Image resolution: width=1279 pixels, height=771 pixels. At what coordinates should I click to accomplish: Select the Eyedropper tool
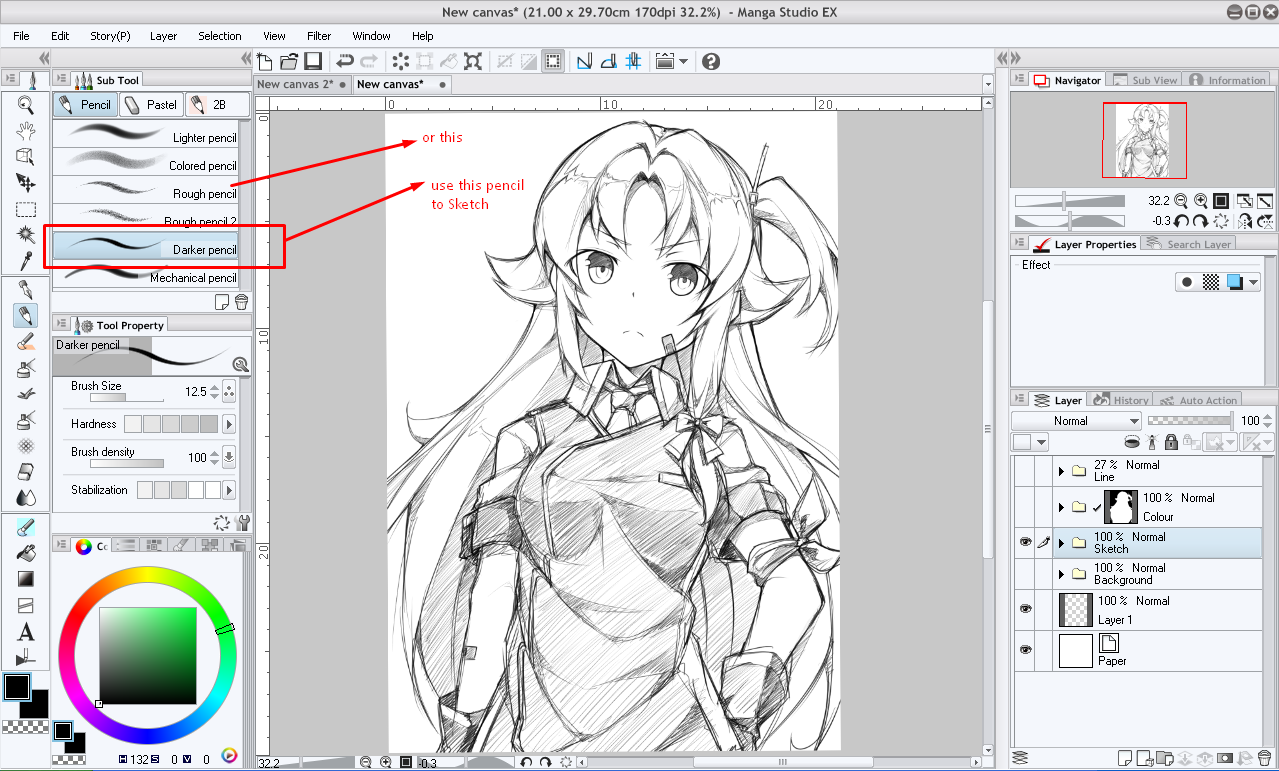(25, 259)
